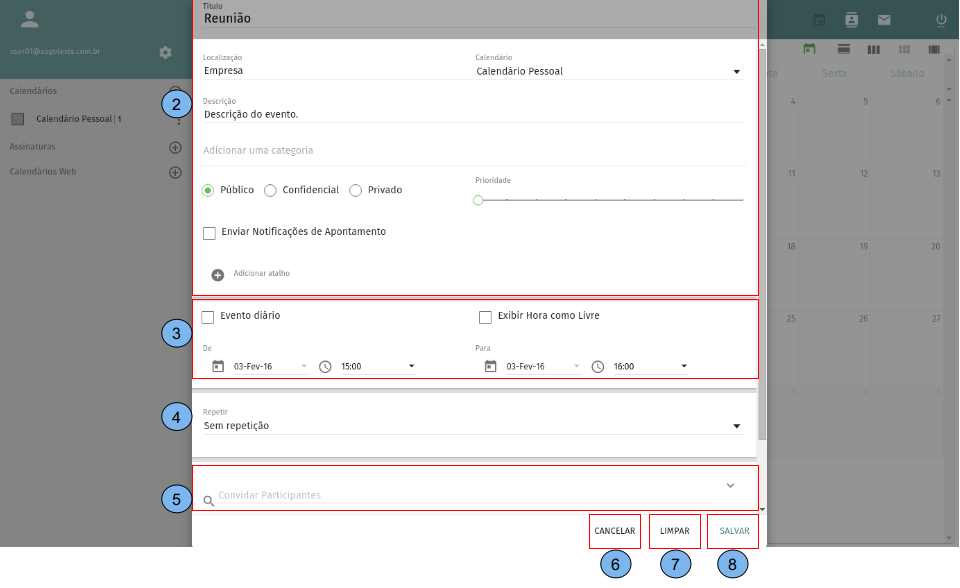The image size is (960, 588).
Task: Check Exibir Hora como Livre
Action: coord(485,317)
